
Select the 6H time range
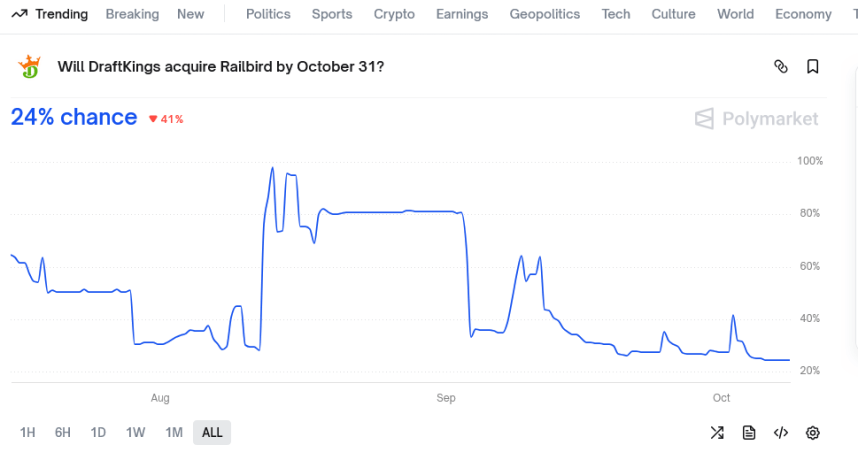(63, 433)
